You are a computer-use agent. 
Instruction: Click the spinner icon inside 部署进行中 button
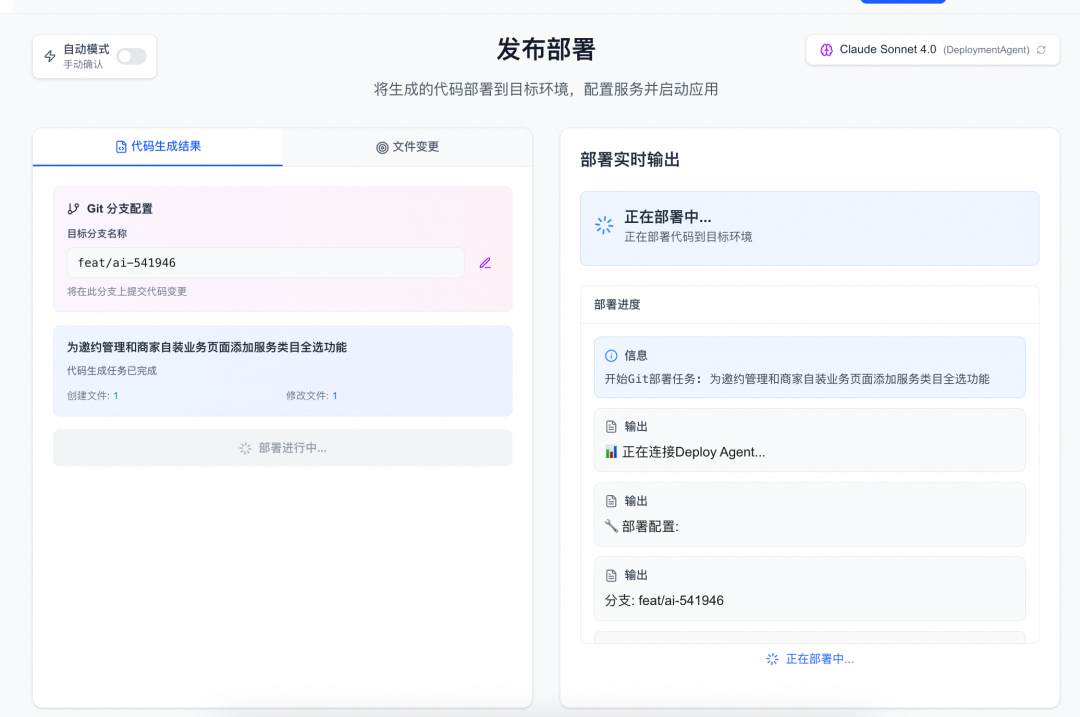coord(245,448)
